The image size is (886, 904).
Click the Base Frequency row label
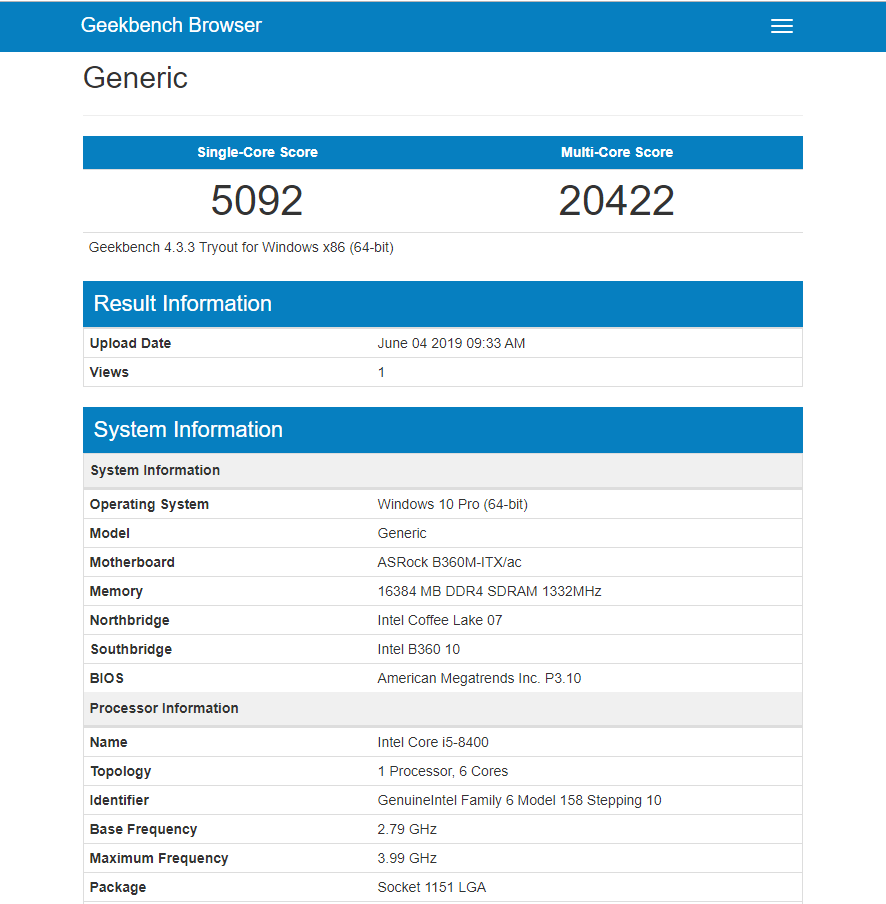pos(144,829)
